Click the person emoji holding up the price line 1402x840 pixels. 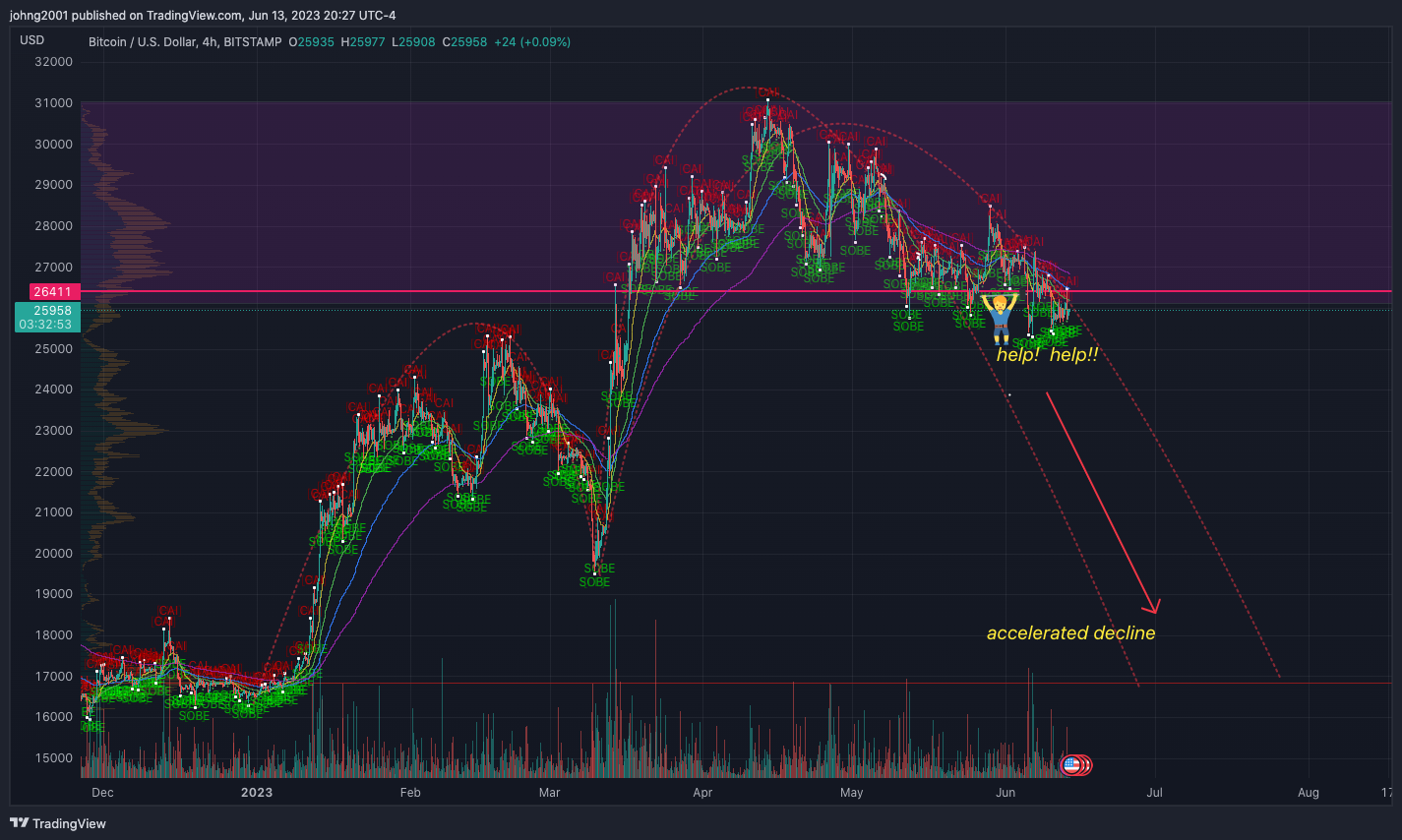coord(1001,317)
